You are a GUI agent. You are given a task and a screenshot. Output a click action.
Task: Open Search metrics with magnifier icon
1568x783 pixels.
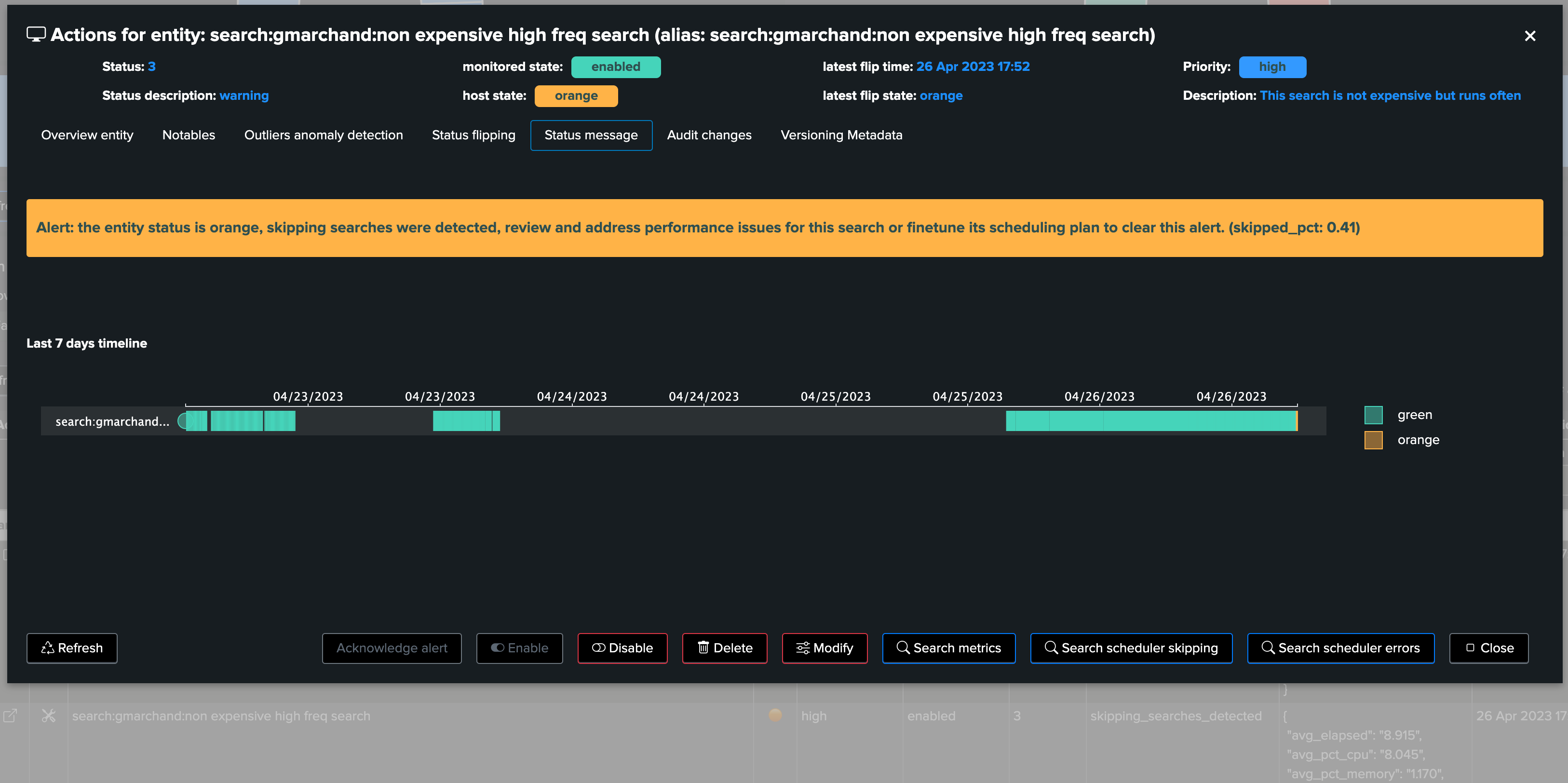click(948, 648)
